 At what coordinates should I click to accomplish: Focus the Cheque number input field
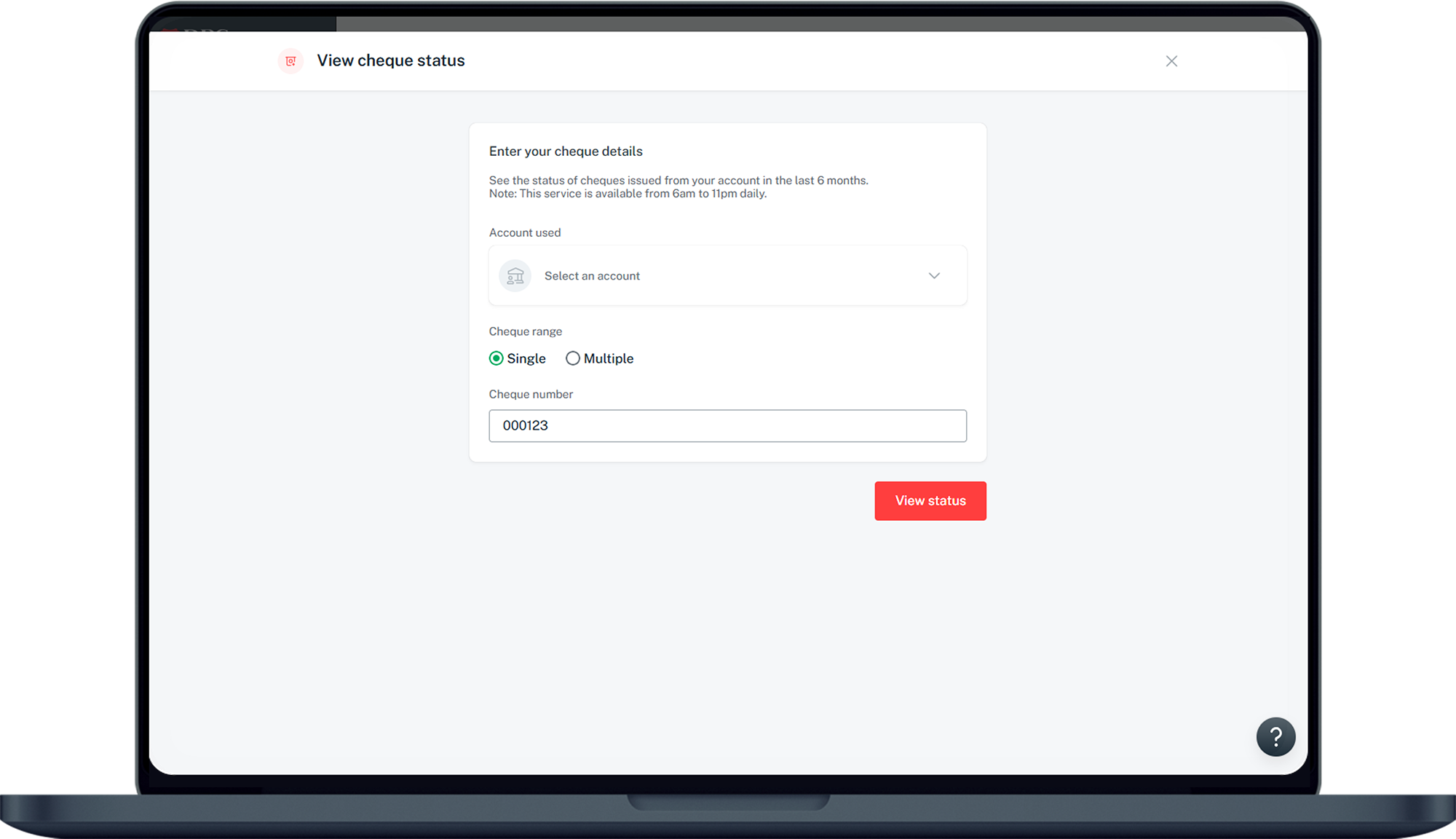pos(728,426)
